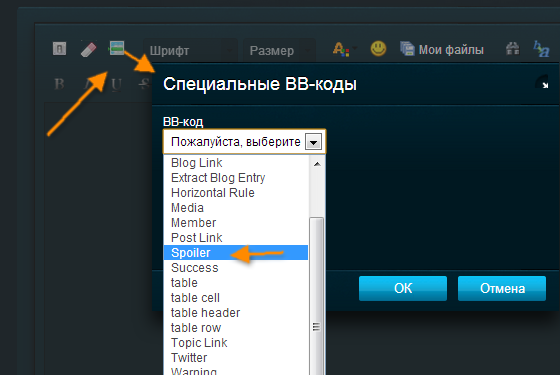
Task: Click the Специальные BB-коды dialog title
Action: pos(260,84)
